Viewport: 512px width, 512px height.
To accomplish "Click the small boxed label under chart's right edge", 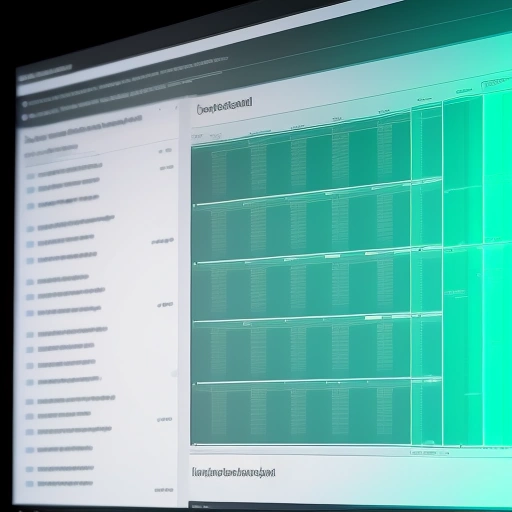I will pyautogui.click(x=429, y=452).
